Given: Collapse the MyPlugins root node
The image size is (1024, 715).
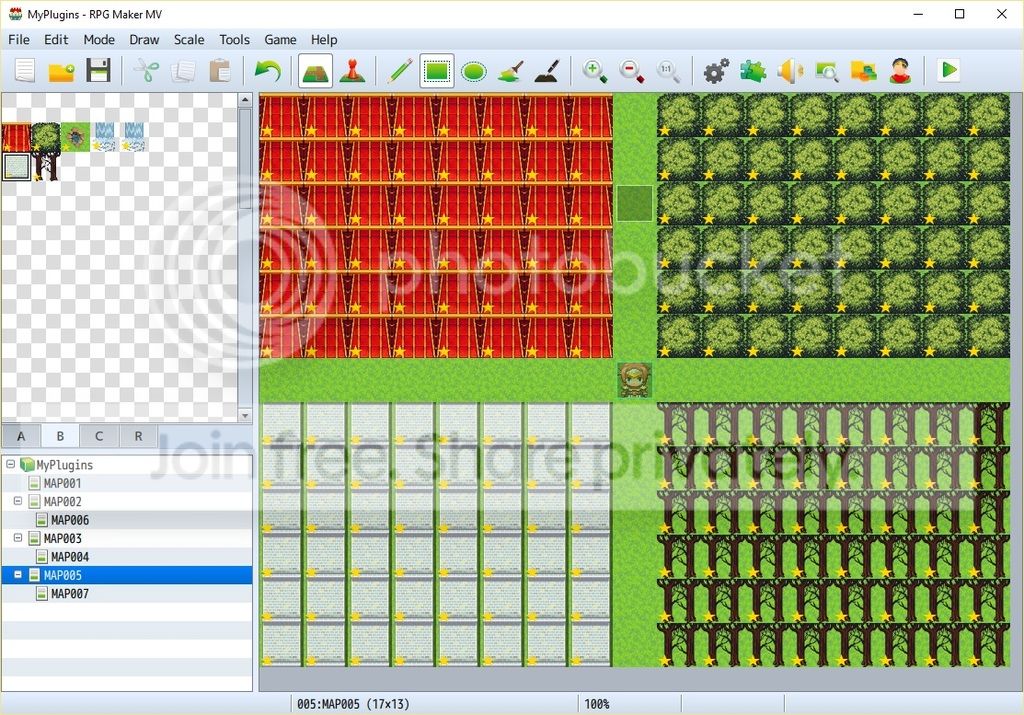Looking at the screenshot, I should click(10, 464).
